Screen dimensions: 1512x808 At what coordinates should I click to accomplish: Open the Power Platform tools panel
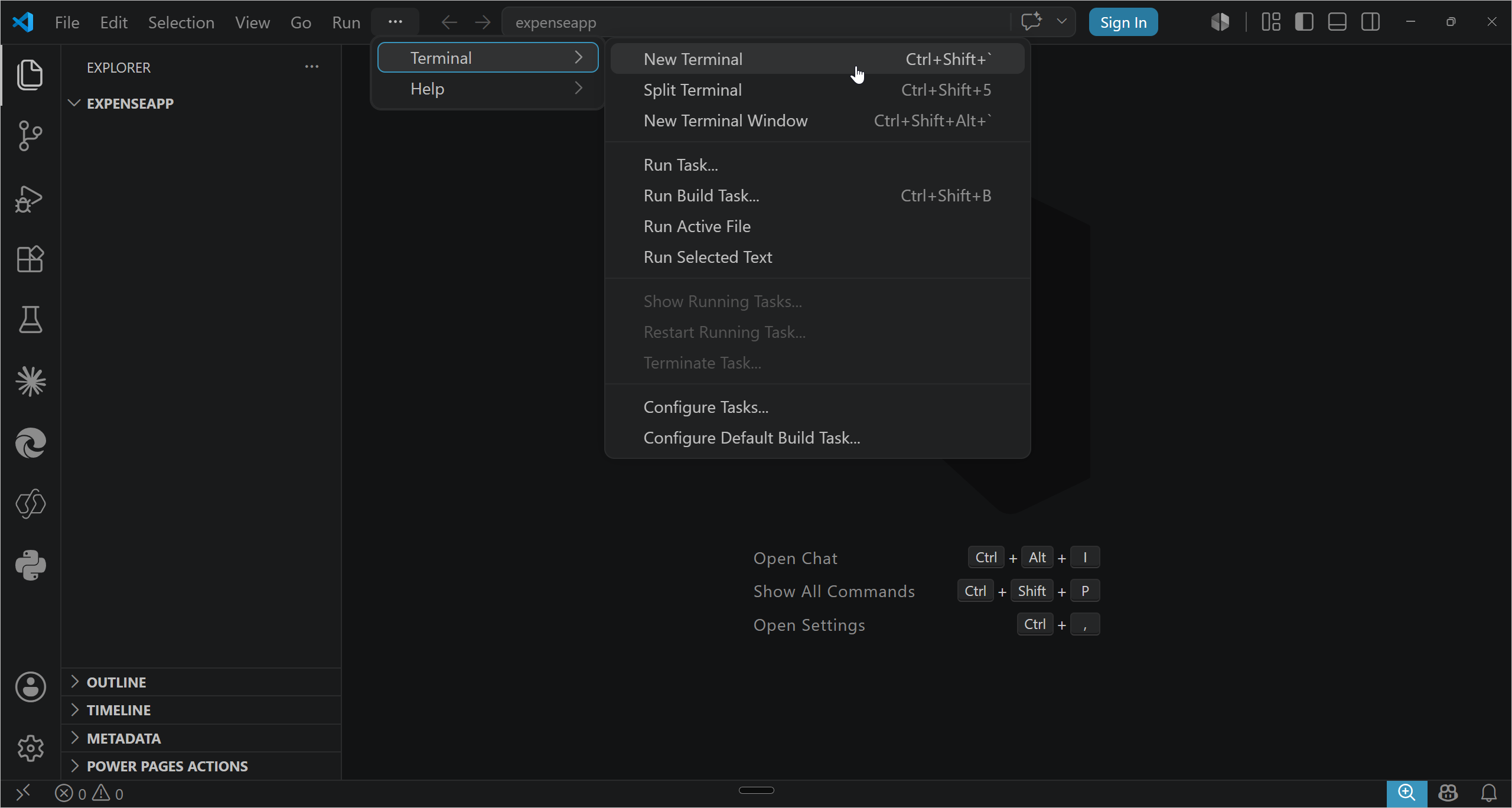pyautogui.click(x=30, y=504)
